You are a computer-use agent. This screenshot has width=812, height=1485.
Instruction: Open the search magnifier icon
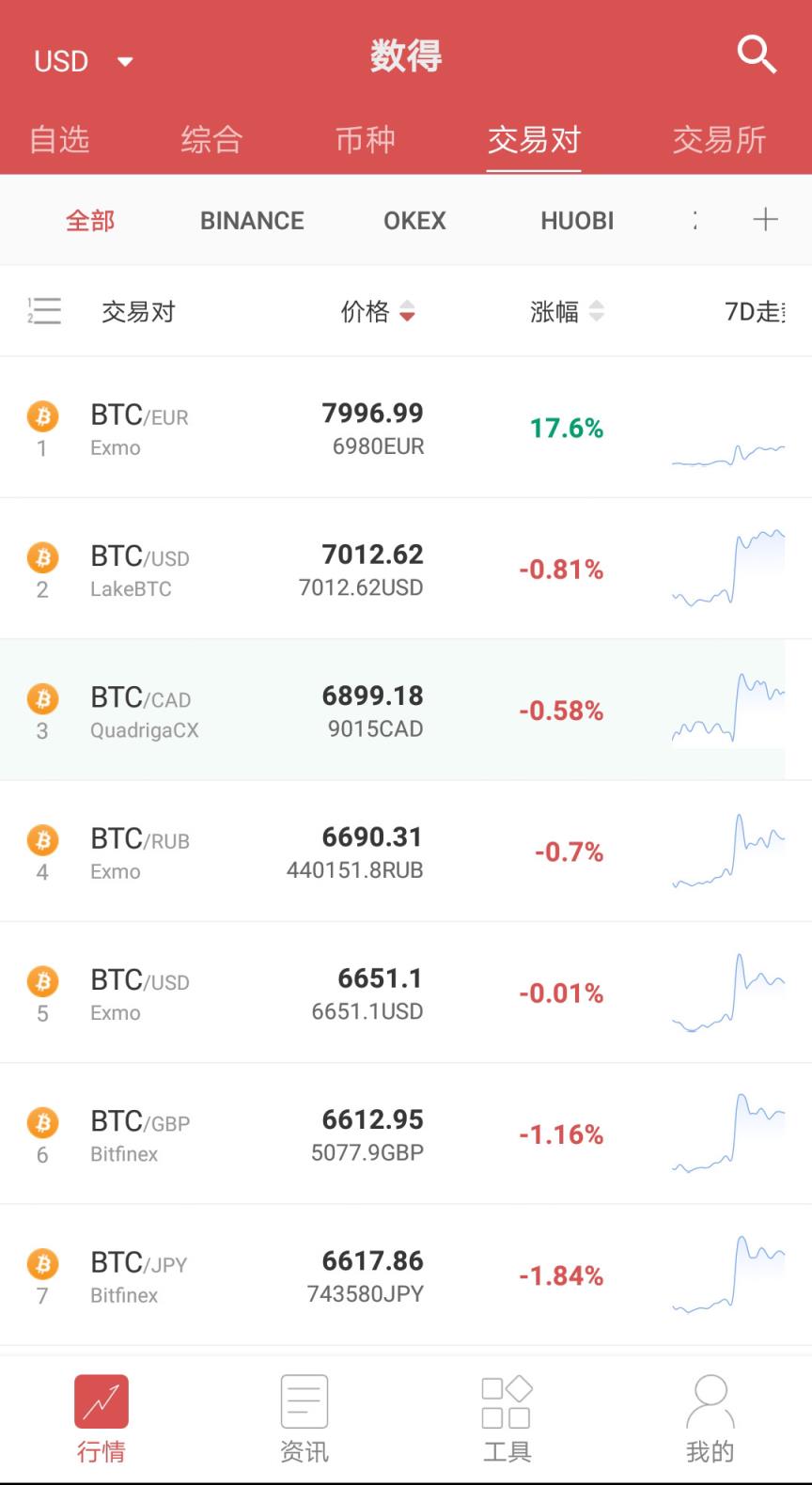point(756,55)
